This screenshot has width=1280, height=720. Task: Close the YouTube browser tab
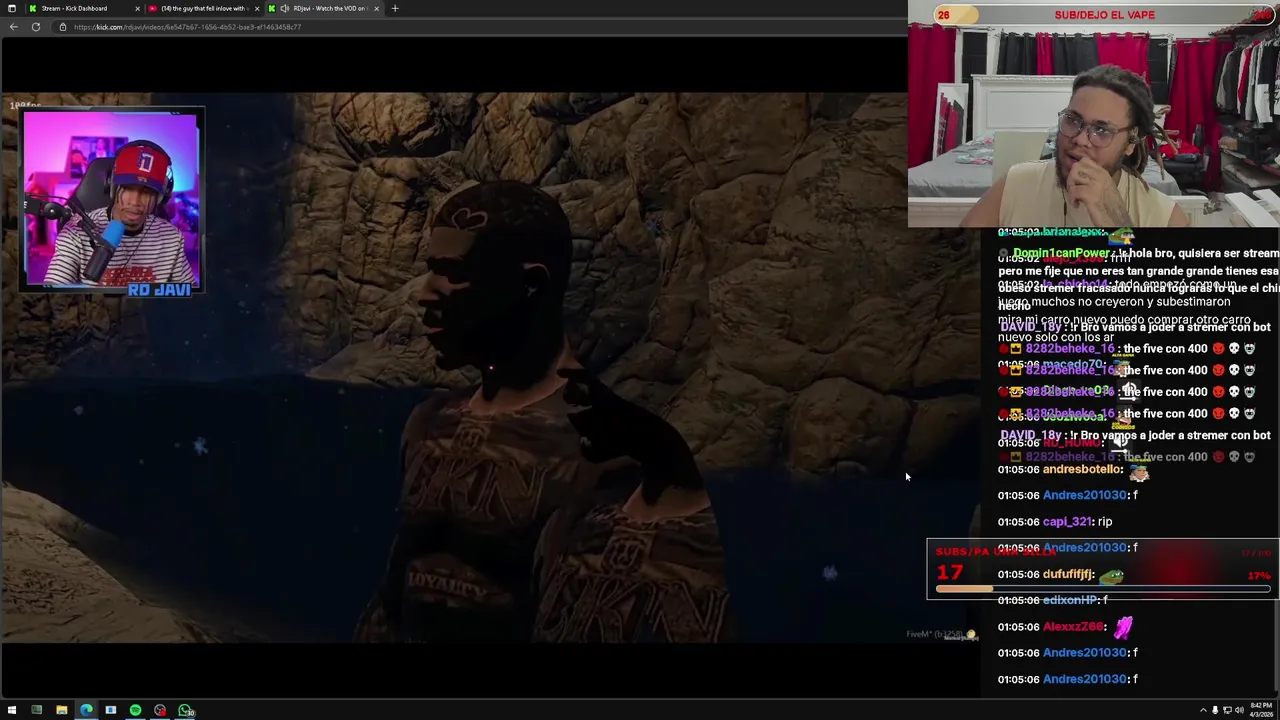tap(257, 8)
